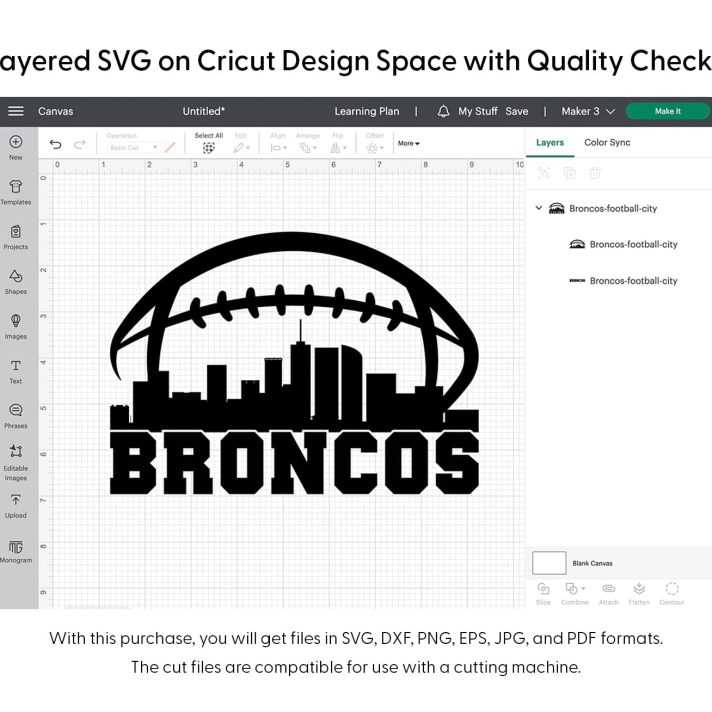Open the Projects panel
The image size is (712, 712).
pyautogui.click(x=15, y=237)
